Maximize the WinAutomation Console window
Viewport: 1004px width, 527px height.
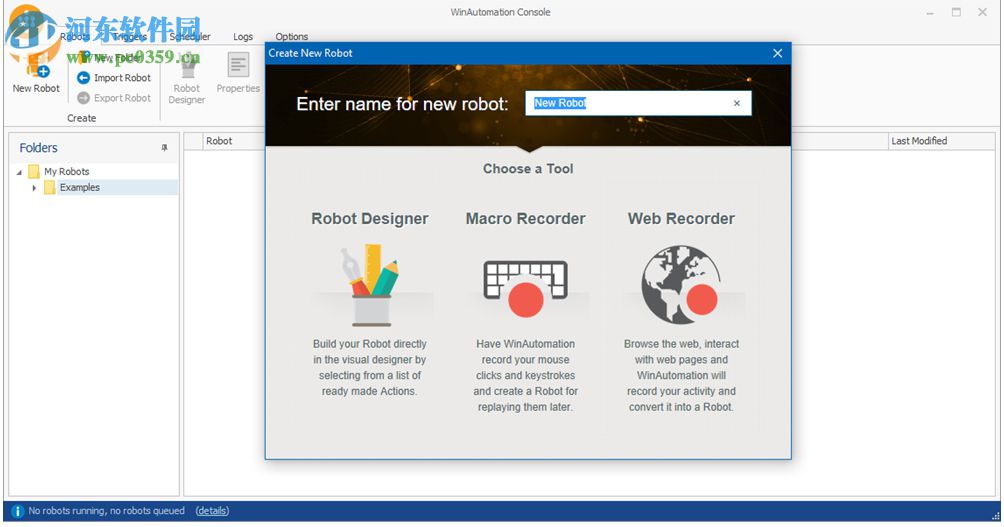tap(956, 12)
